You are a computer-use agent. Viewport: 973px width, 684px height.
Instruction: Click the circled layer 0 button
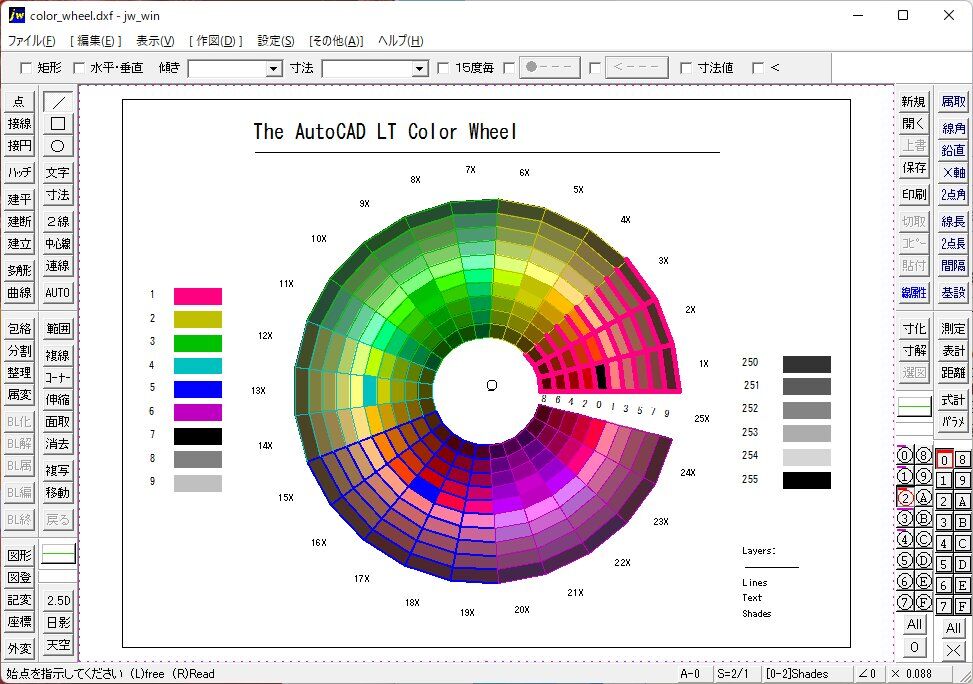point(904,455)
